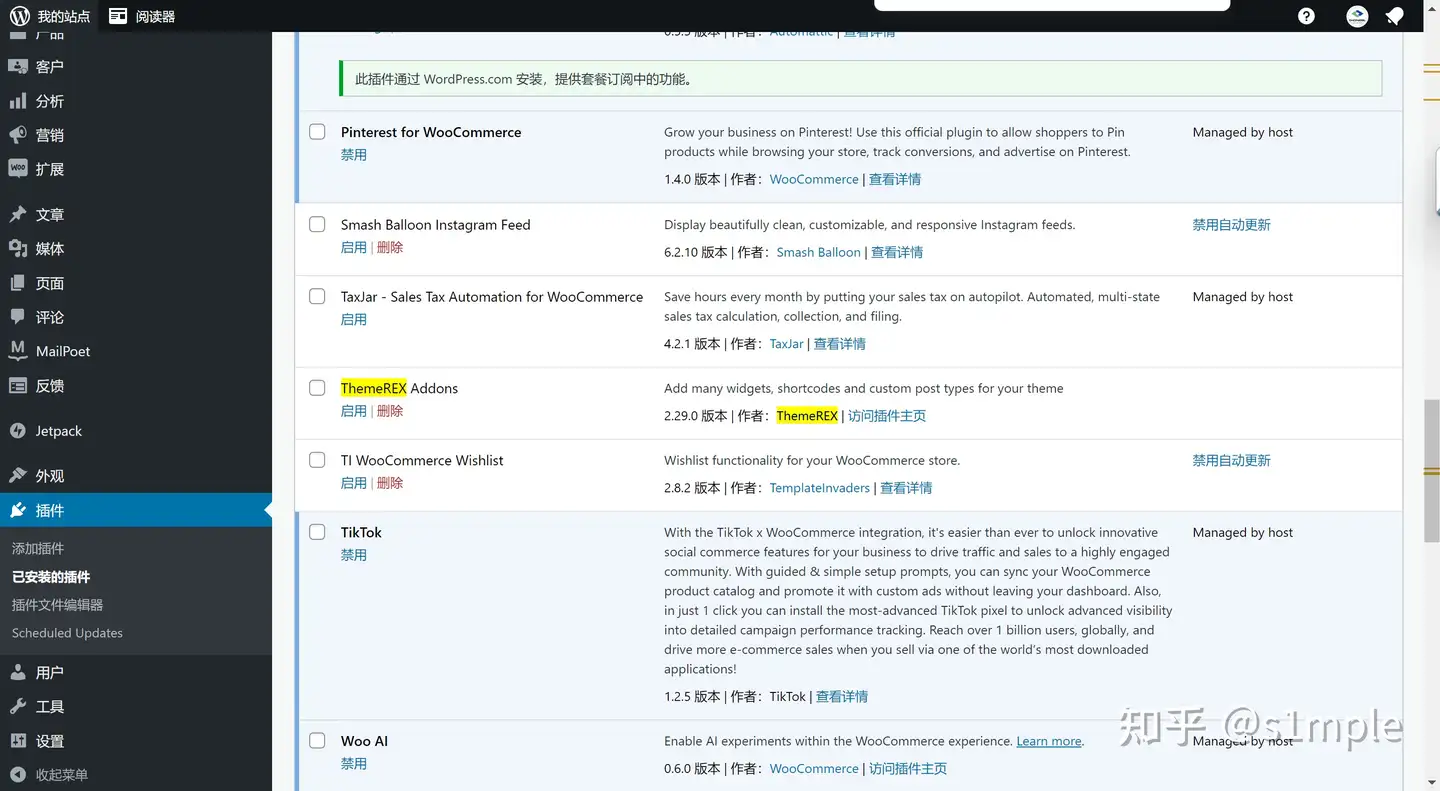View details (查看详情) for the TikTok plugin
Image resolution: width=1440 pixels, height=791 pixels.
pyautogui.click(x=842, y=697)
